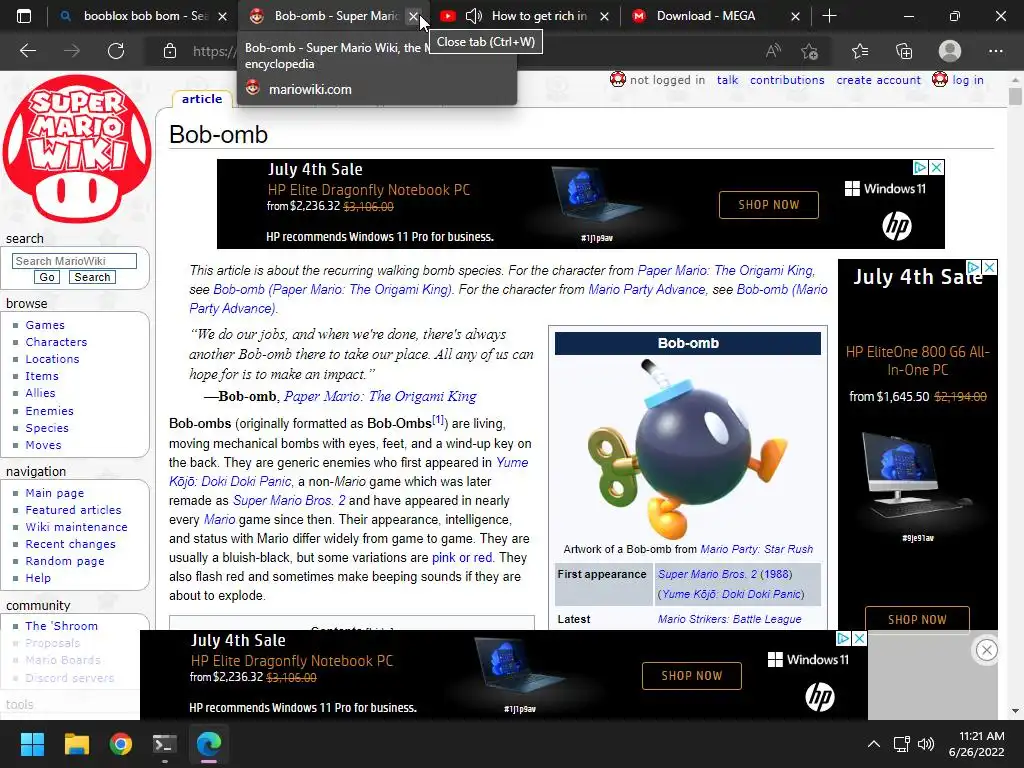Focus the Search MarioWiki input field

[74, 261]
